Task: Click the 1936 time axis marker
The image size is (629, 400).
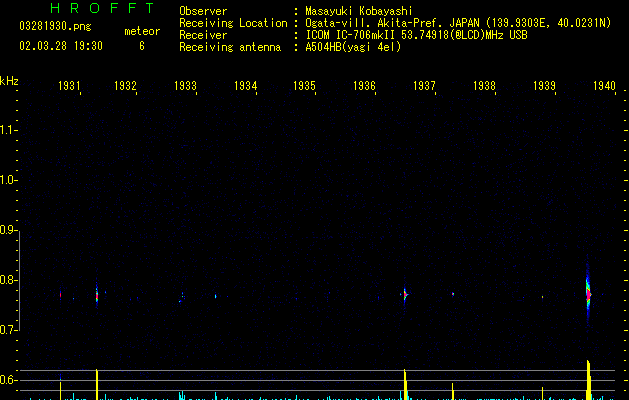Action: (364, 86)
